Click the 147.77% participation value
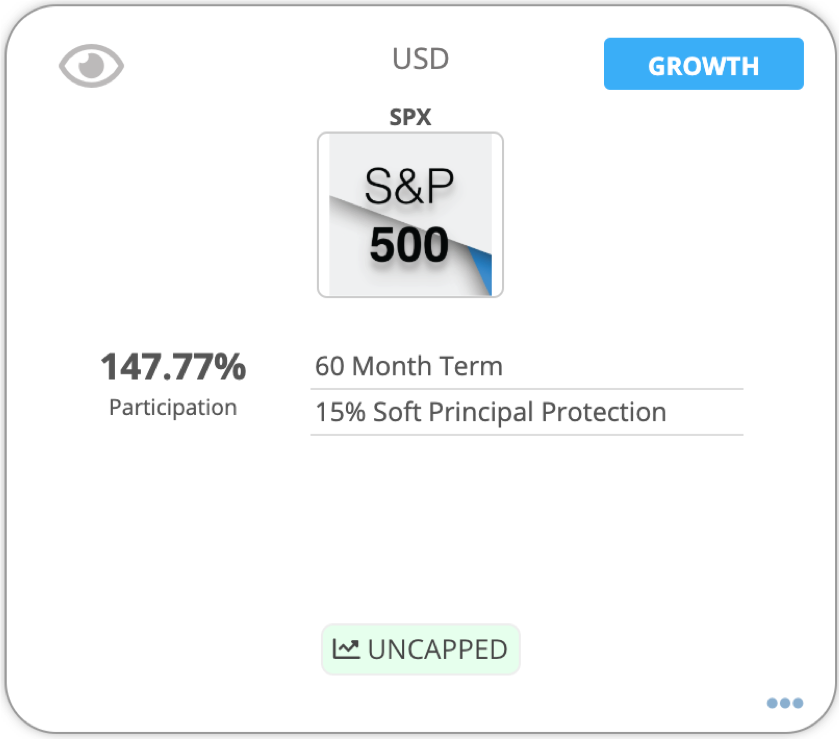The image size is (839, 739). pos(173,367)
